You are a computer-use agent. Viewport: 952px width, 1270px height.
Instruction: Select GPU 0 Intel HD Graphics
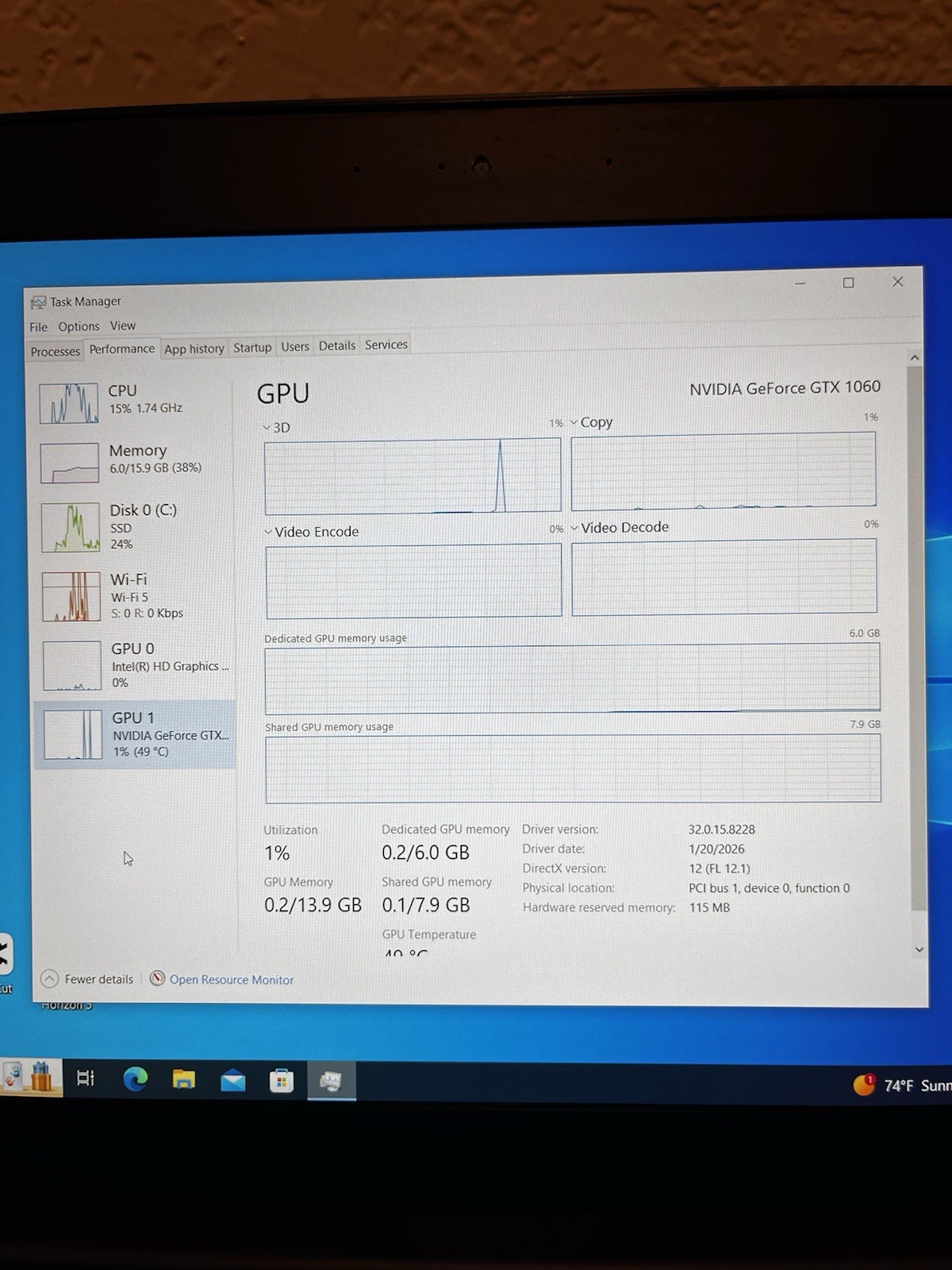tap(135, 665)
